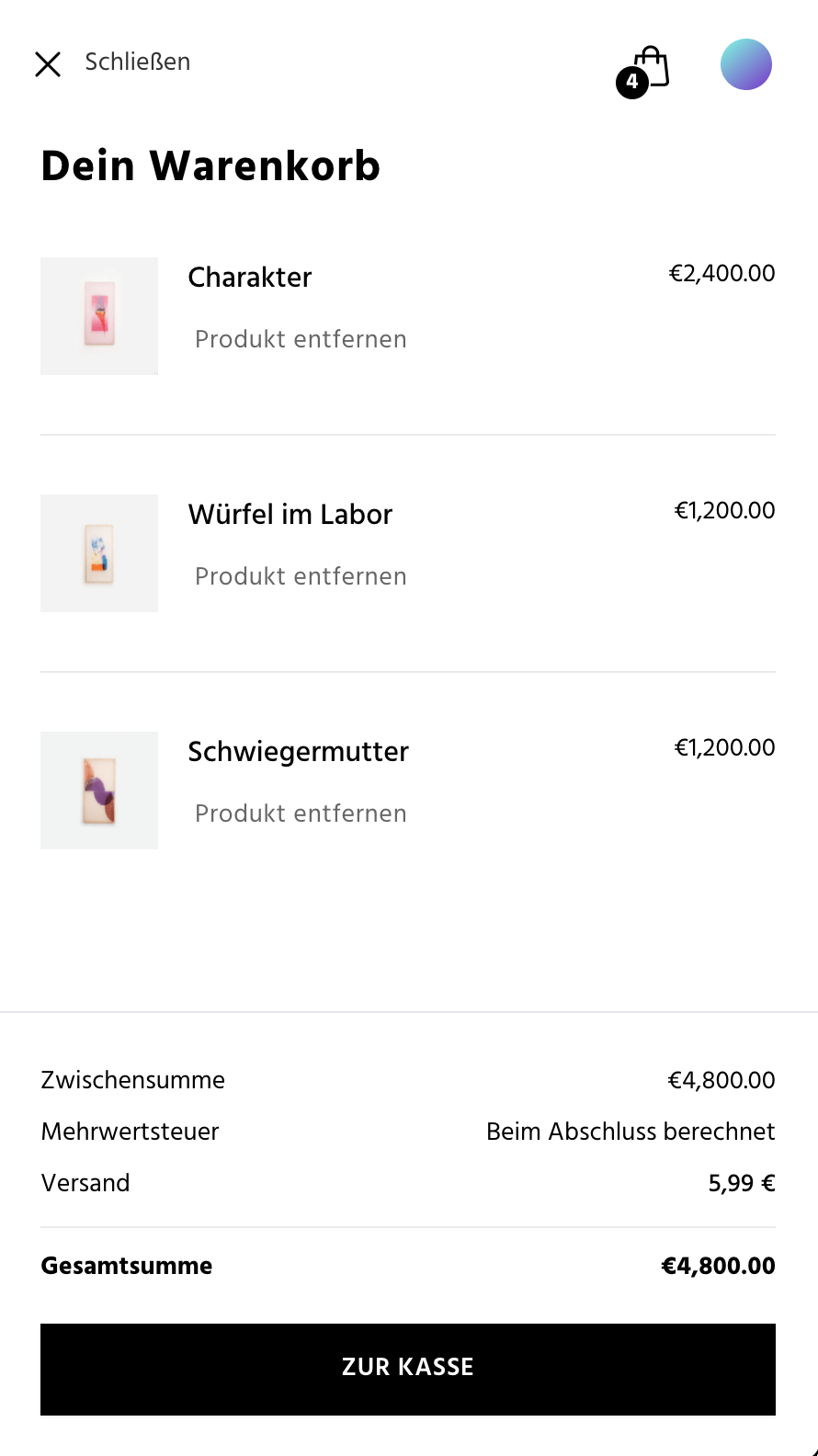Click the Charakter product title
Screen dimensions: 818x1456
pyautogui.click(x=250, y=277)
